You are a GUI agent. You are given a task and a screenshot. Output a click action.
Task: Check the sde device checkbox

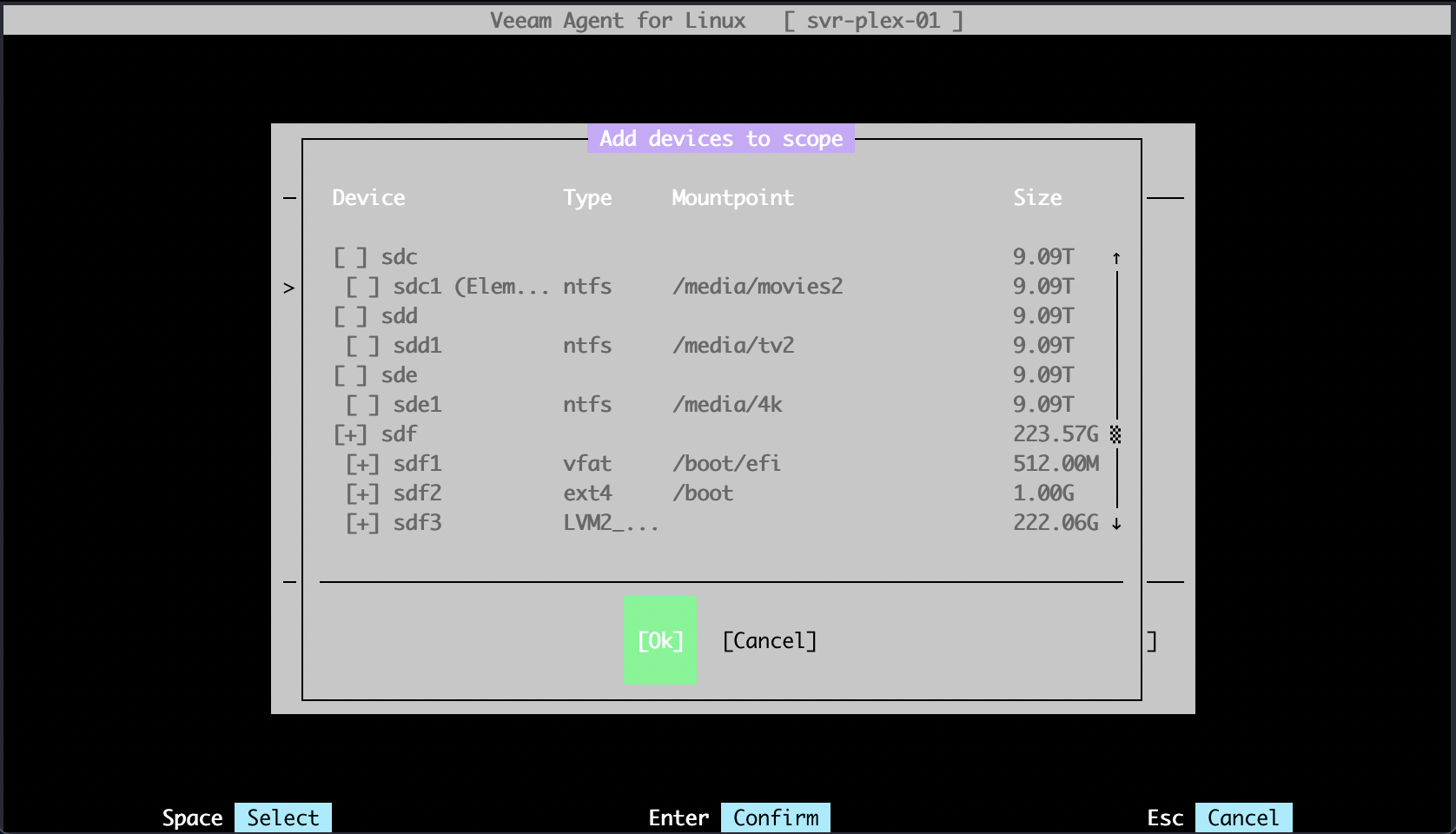click(x=351, y=375)
